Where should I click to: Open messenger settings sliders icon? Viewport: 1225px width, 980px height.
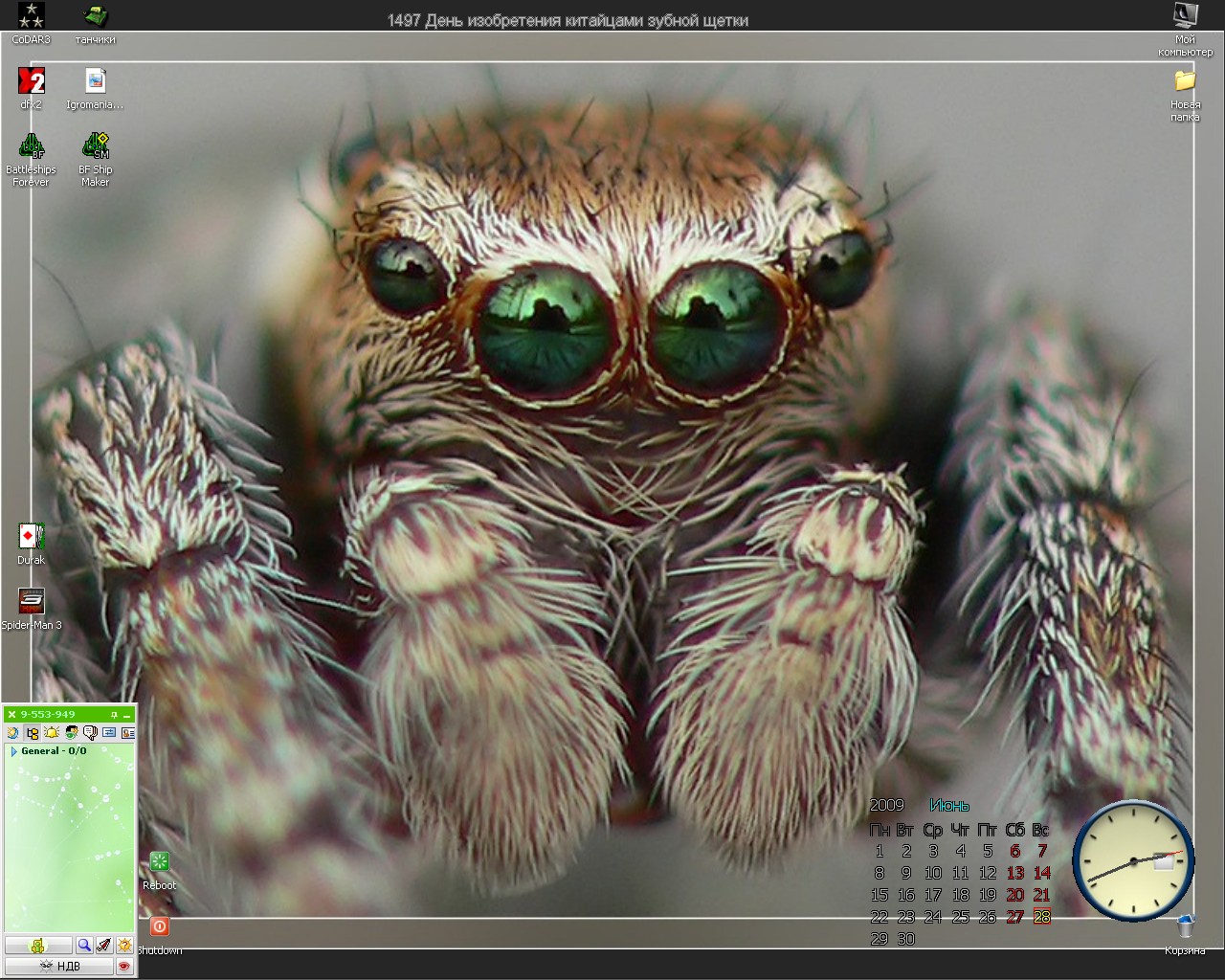(109, 732)
